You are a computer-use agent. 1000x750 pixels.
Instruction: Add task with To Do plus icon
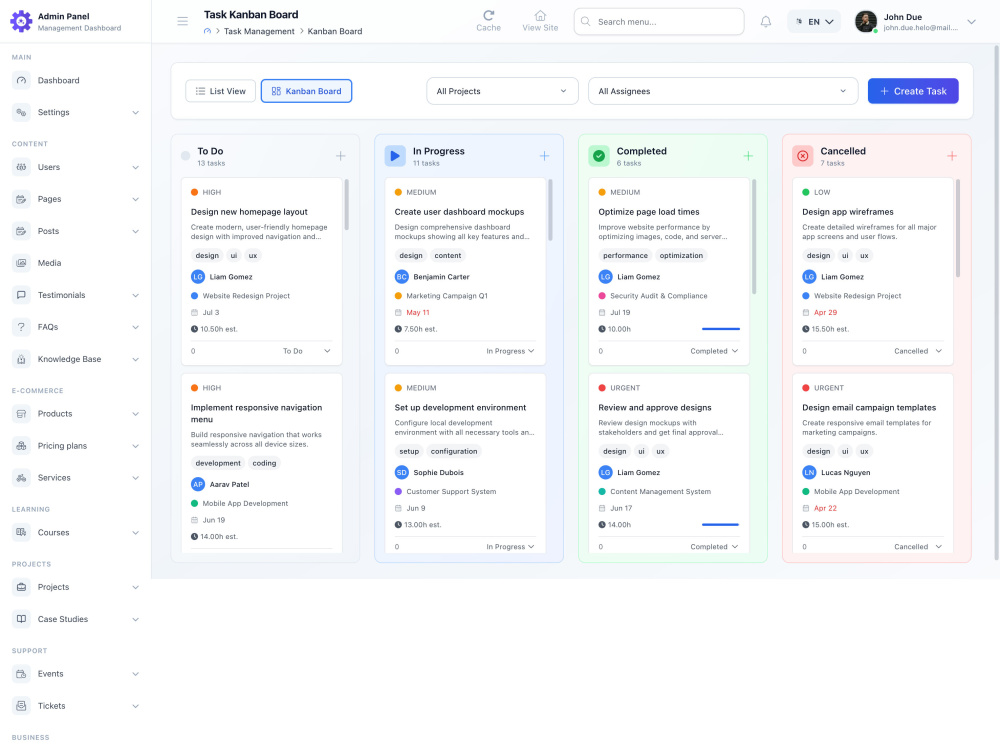(x=341, y=156)
